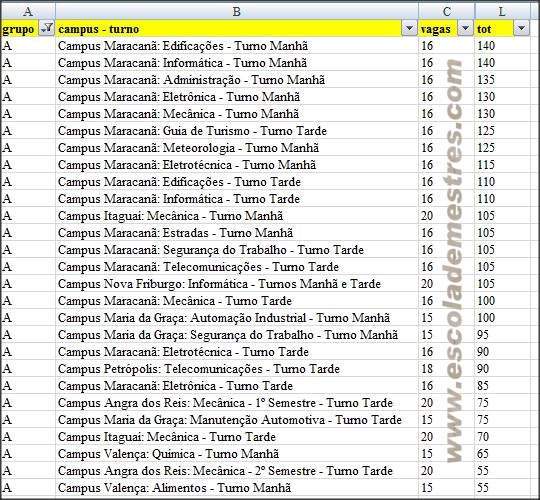Select cell 'Campus Valença: Alimentos - Turno Manhã'

tap(237, 488)
